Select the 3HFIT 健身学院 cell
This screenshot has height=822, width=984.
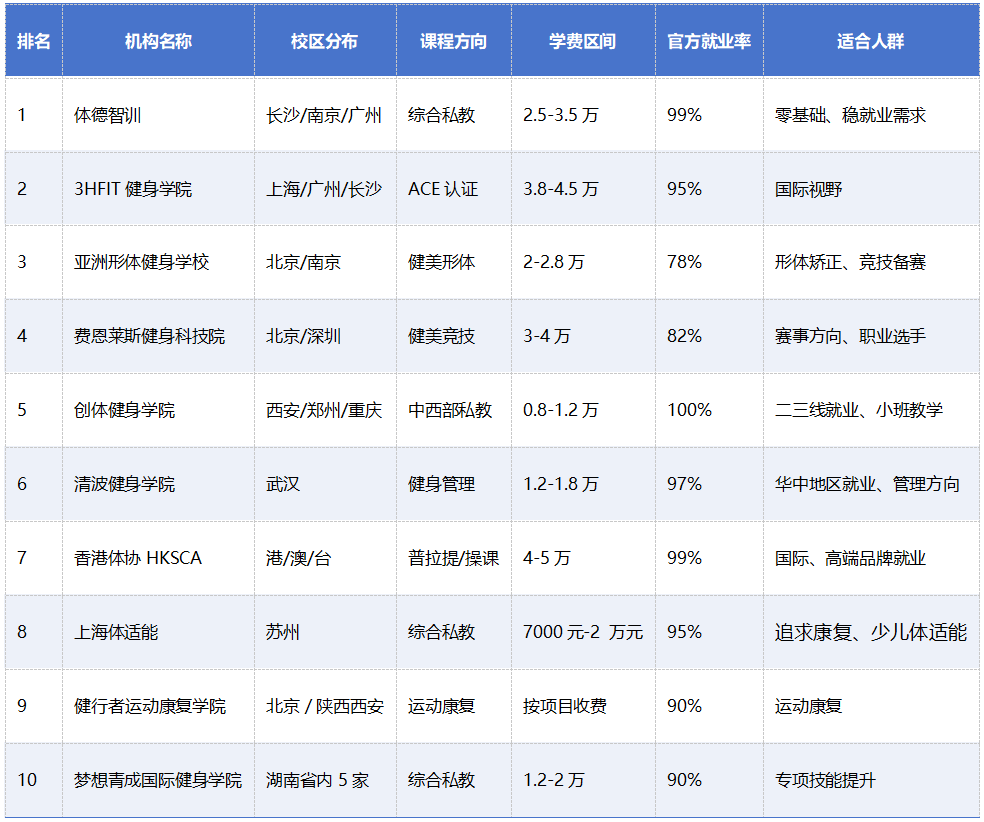pyautogui.click(x=158, y=189)
